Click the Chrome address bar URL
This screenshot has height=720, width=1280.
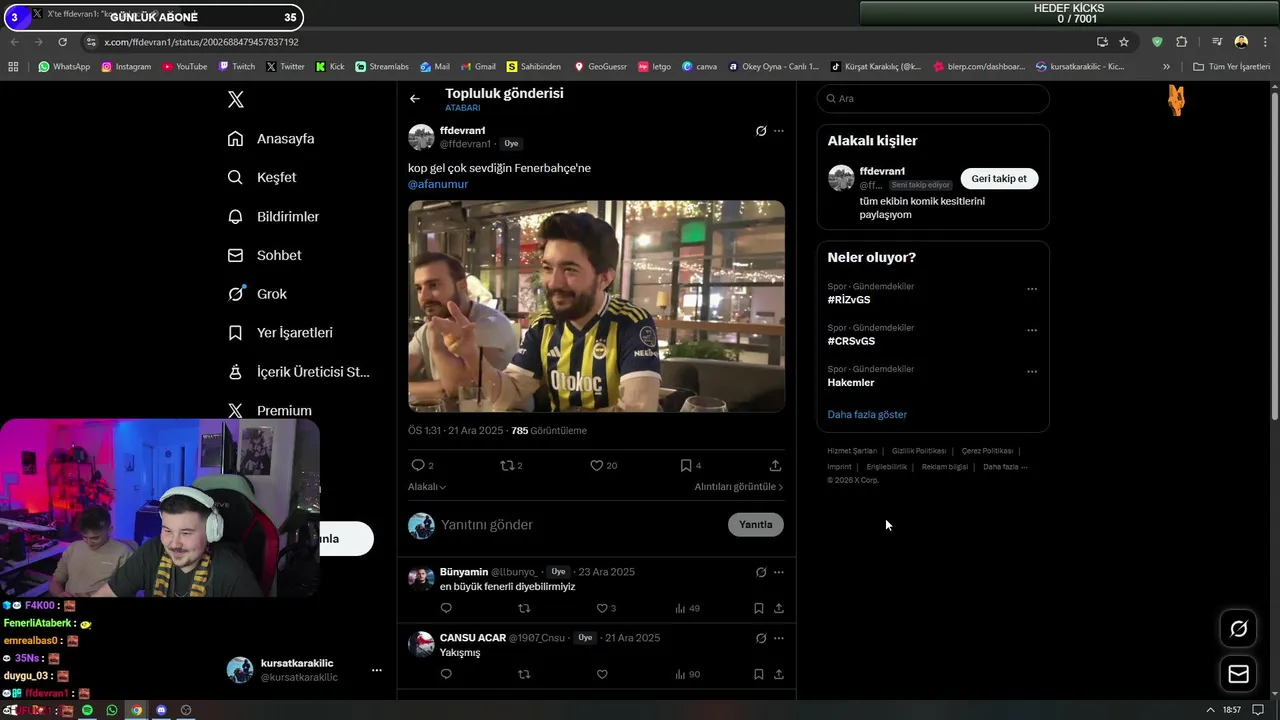tap(201, 42)
